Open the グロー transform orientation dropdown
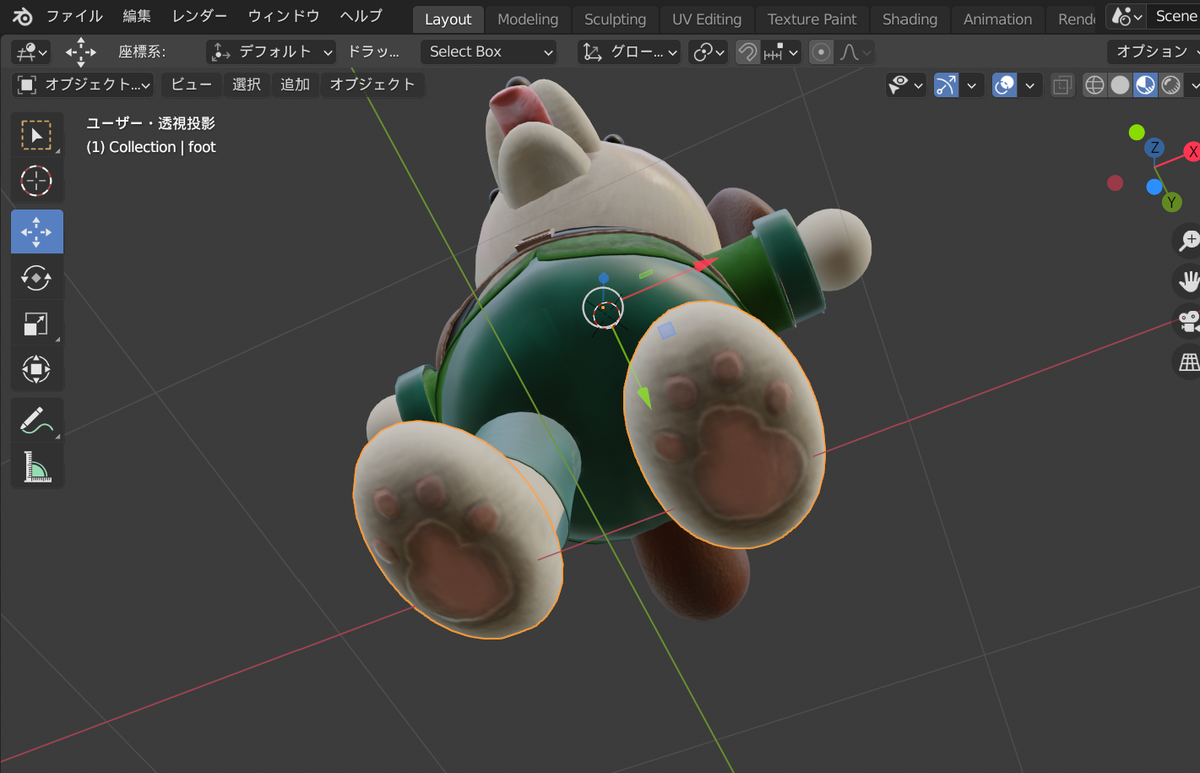Viewport: 1200px width, 773px height. coord(630,52)
